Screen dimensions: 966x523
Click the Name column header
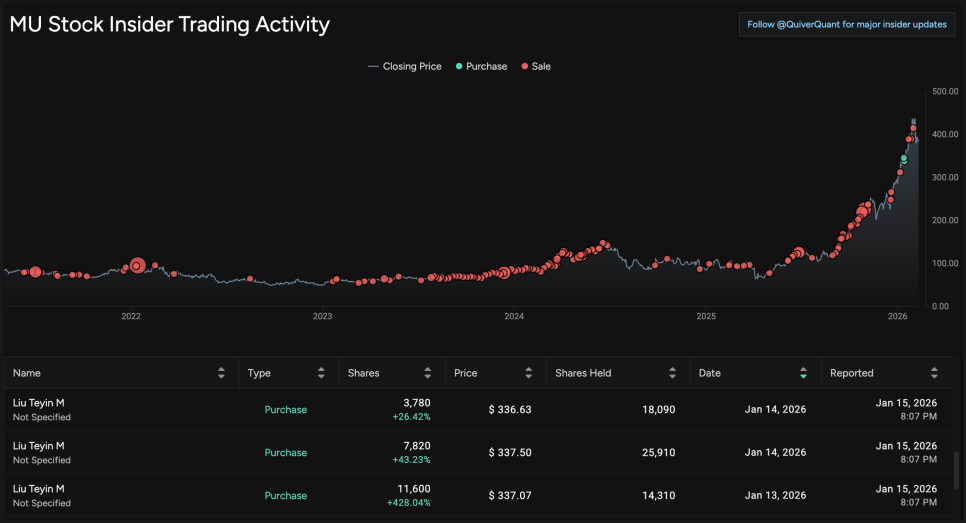pyautogui.click(x=27, y=373)
